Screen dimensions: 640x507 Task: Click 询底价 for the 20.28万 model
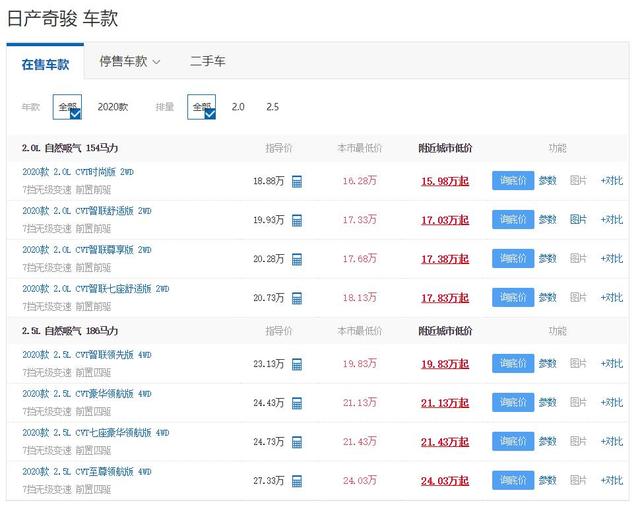513,258
